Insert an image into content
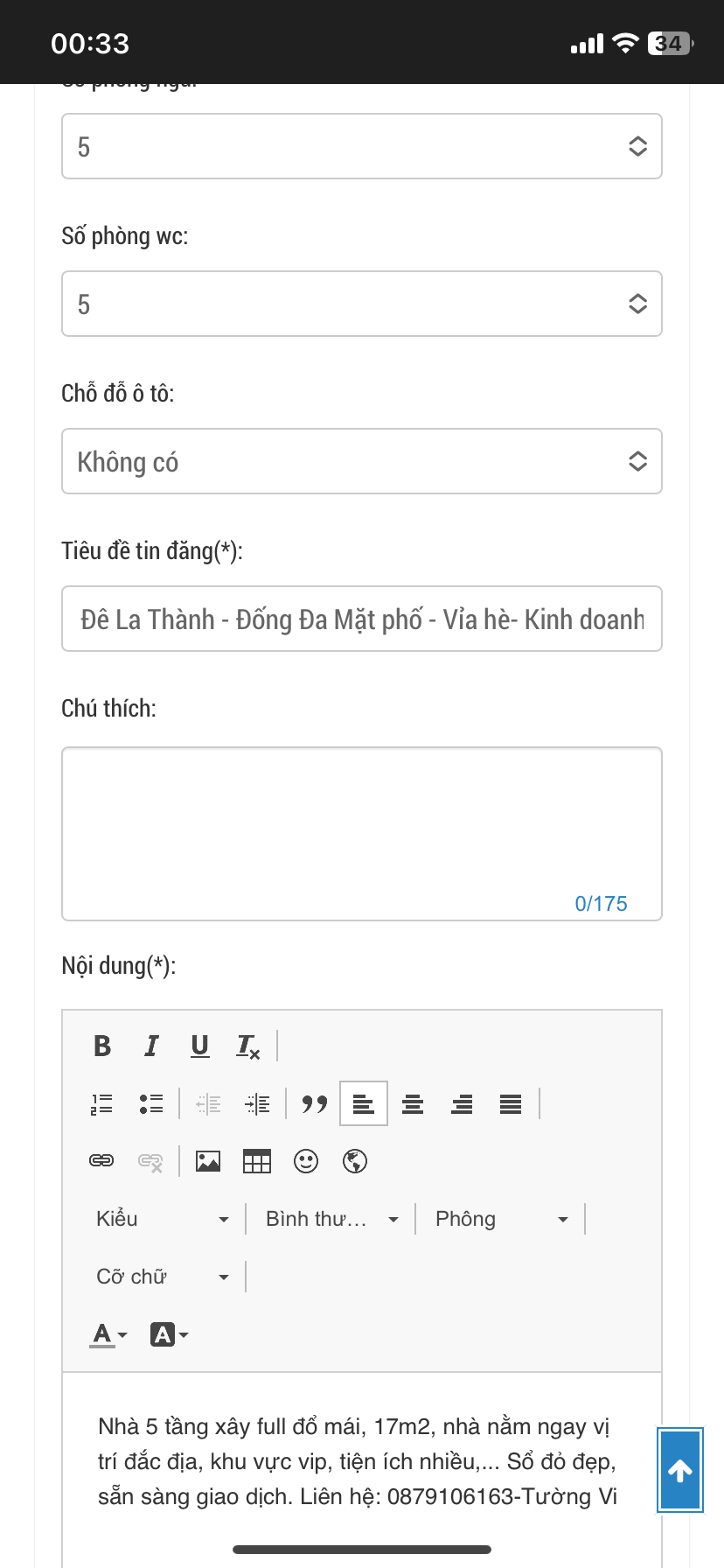This screenshot has height=1568, width=724. click(208, 1161)
